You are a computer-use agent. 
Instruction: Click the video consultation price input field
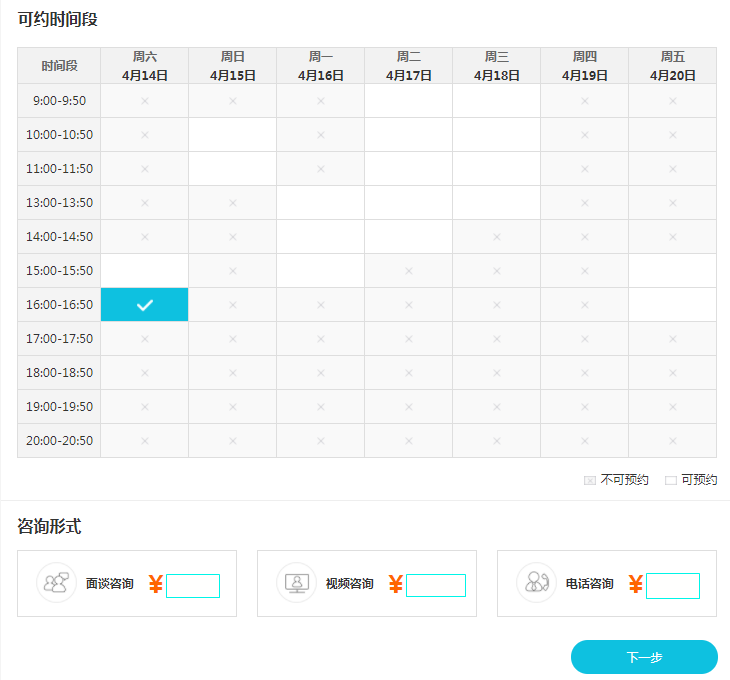point(436,586)
